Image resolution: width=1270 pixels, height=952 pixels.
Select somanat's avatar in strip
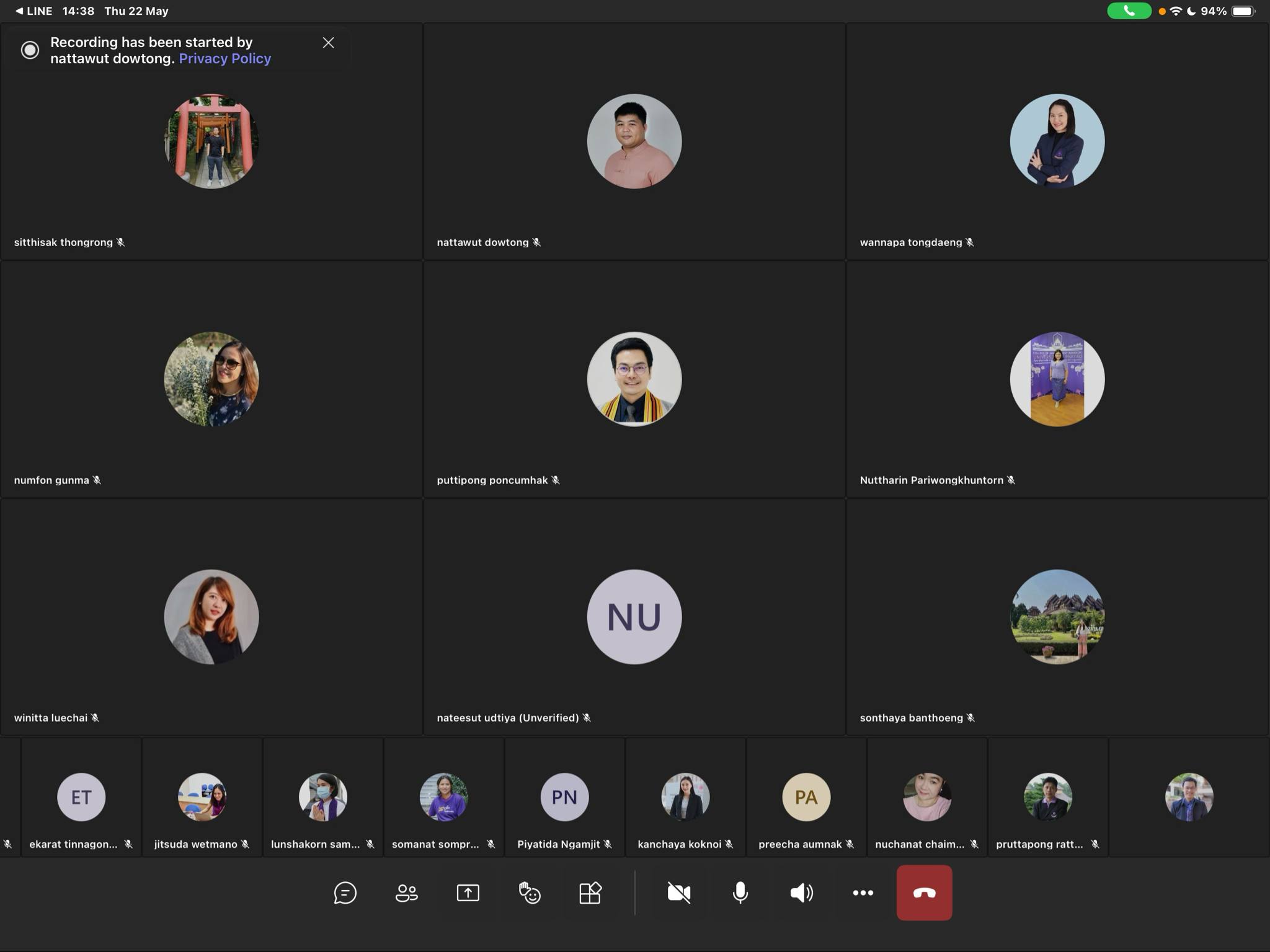pyautogui.click(x=443, y=796)
